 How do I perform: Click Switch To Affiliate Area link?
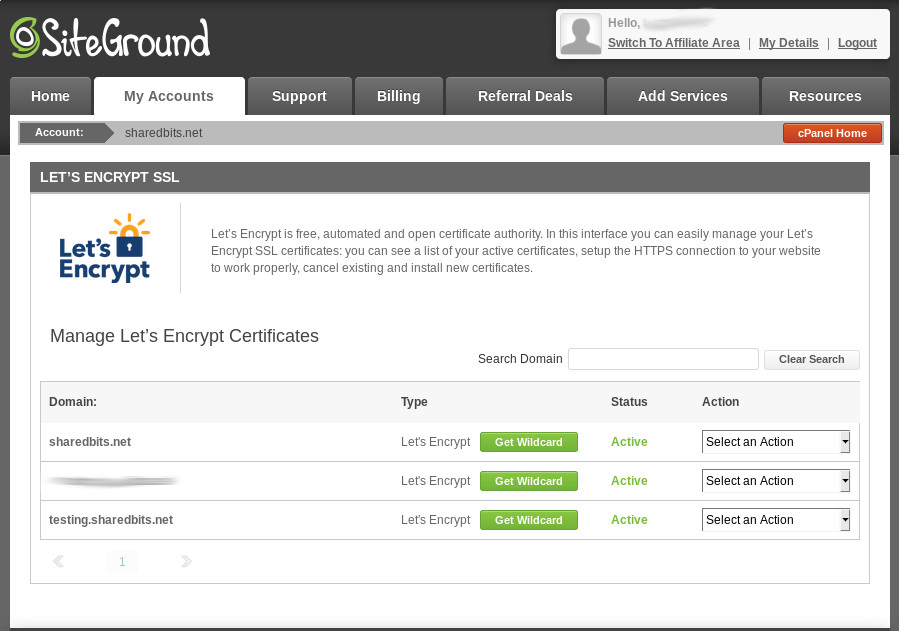tap(674, 43)
